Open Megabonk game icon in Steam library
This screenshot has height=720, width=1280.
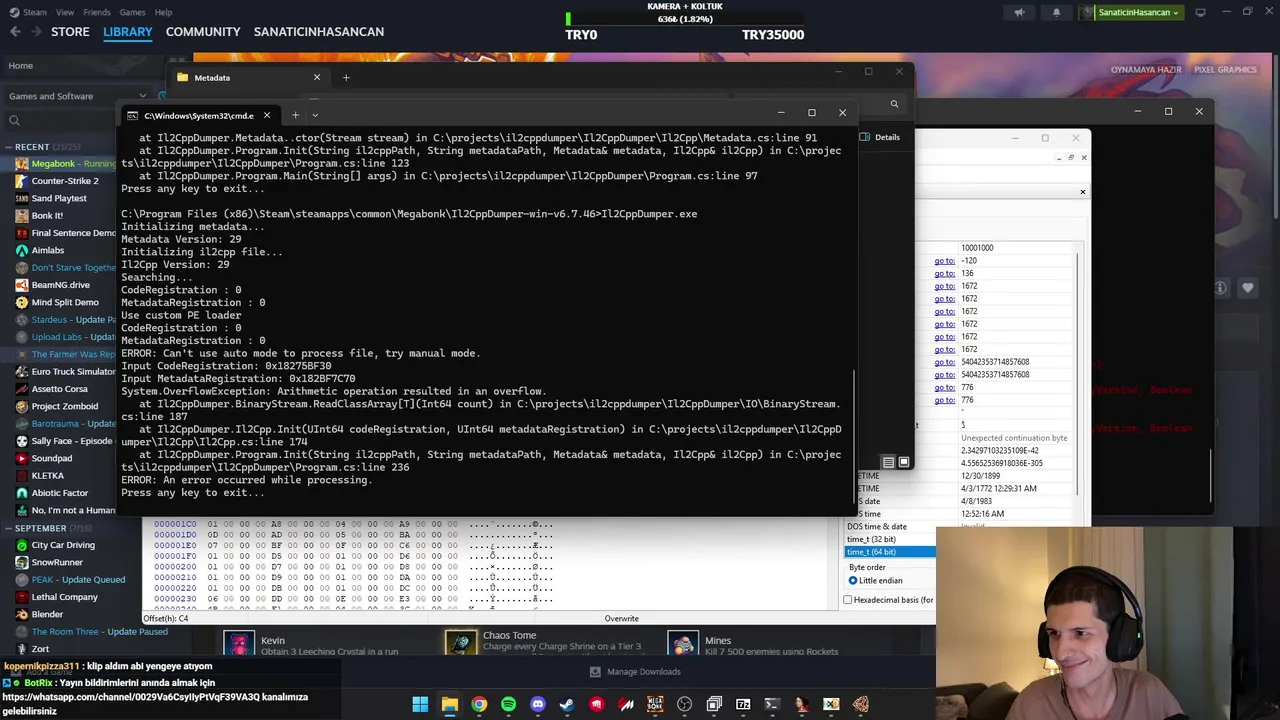pyautogui.click(x=21, y=163)
